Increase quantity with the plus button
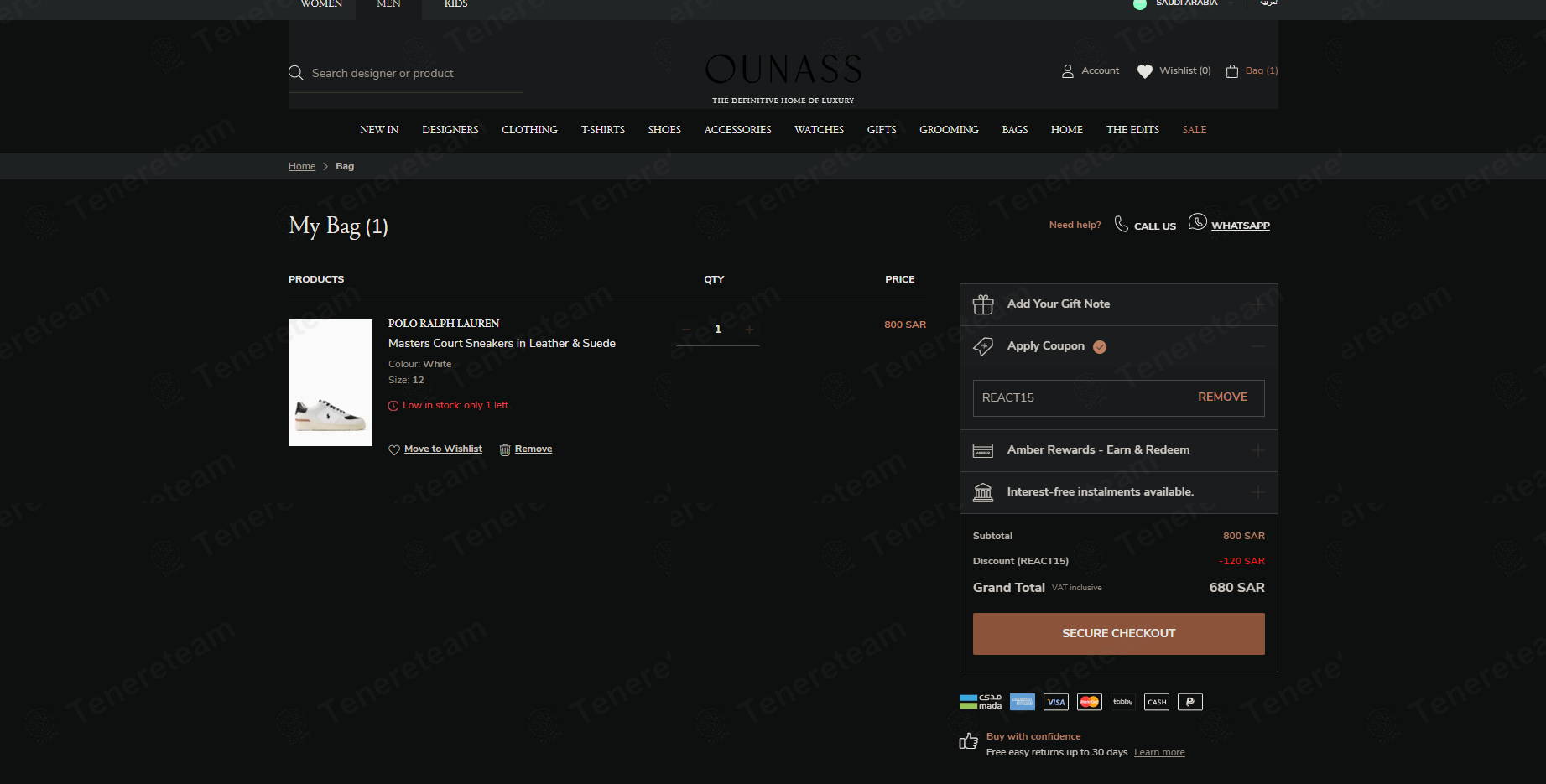This screenshot has width=1546, height=784. coord(749,330)
